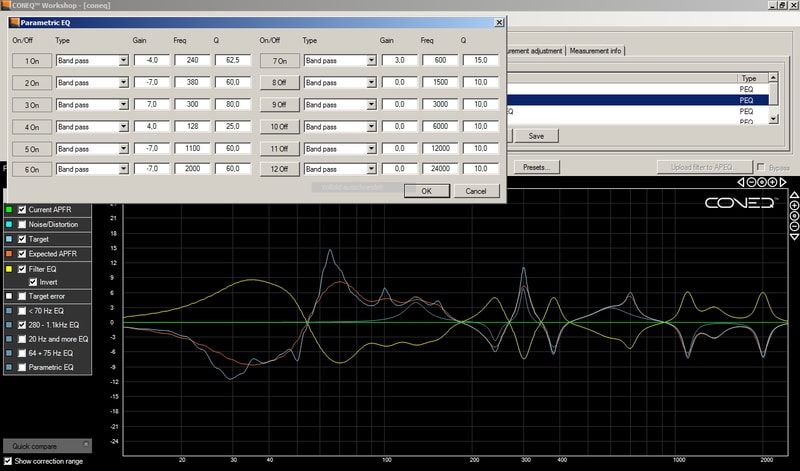Uncheck Invert checkbox under Filter EQ
This screenshot has height=471, width=800.
tap(33, 282)
